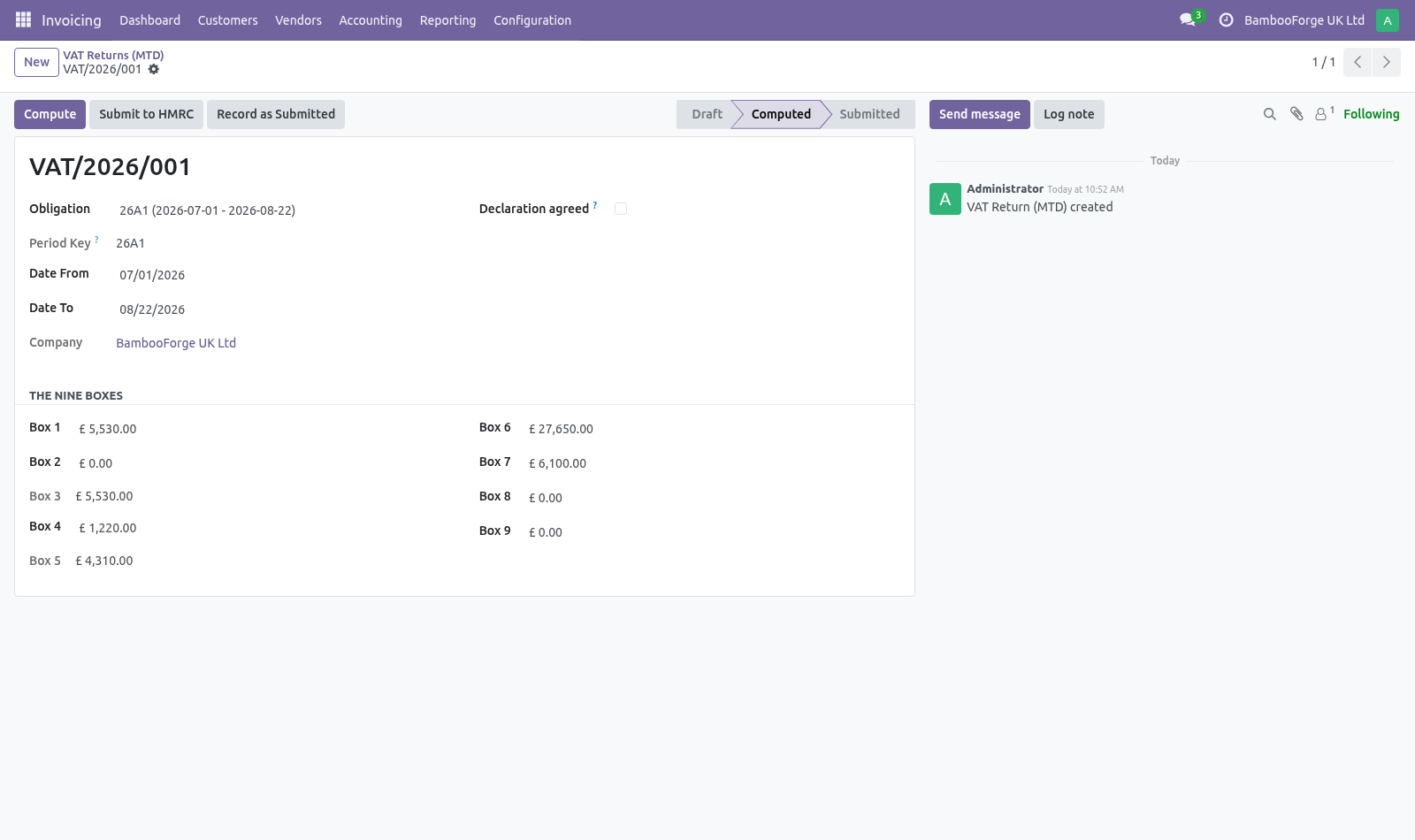This screenshot has width=1415, height=840.
Task: Edit the Box 7 amount field
Action: coord(713,463)
